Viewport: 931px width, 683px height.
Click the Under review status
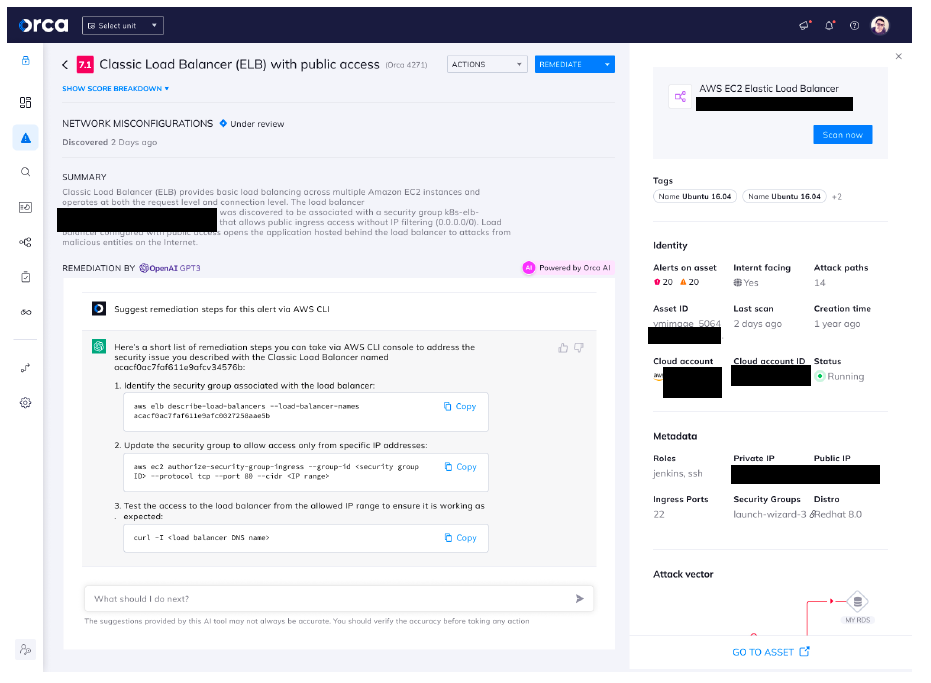(x=252, y=124)
